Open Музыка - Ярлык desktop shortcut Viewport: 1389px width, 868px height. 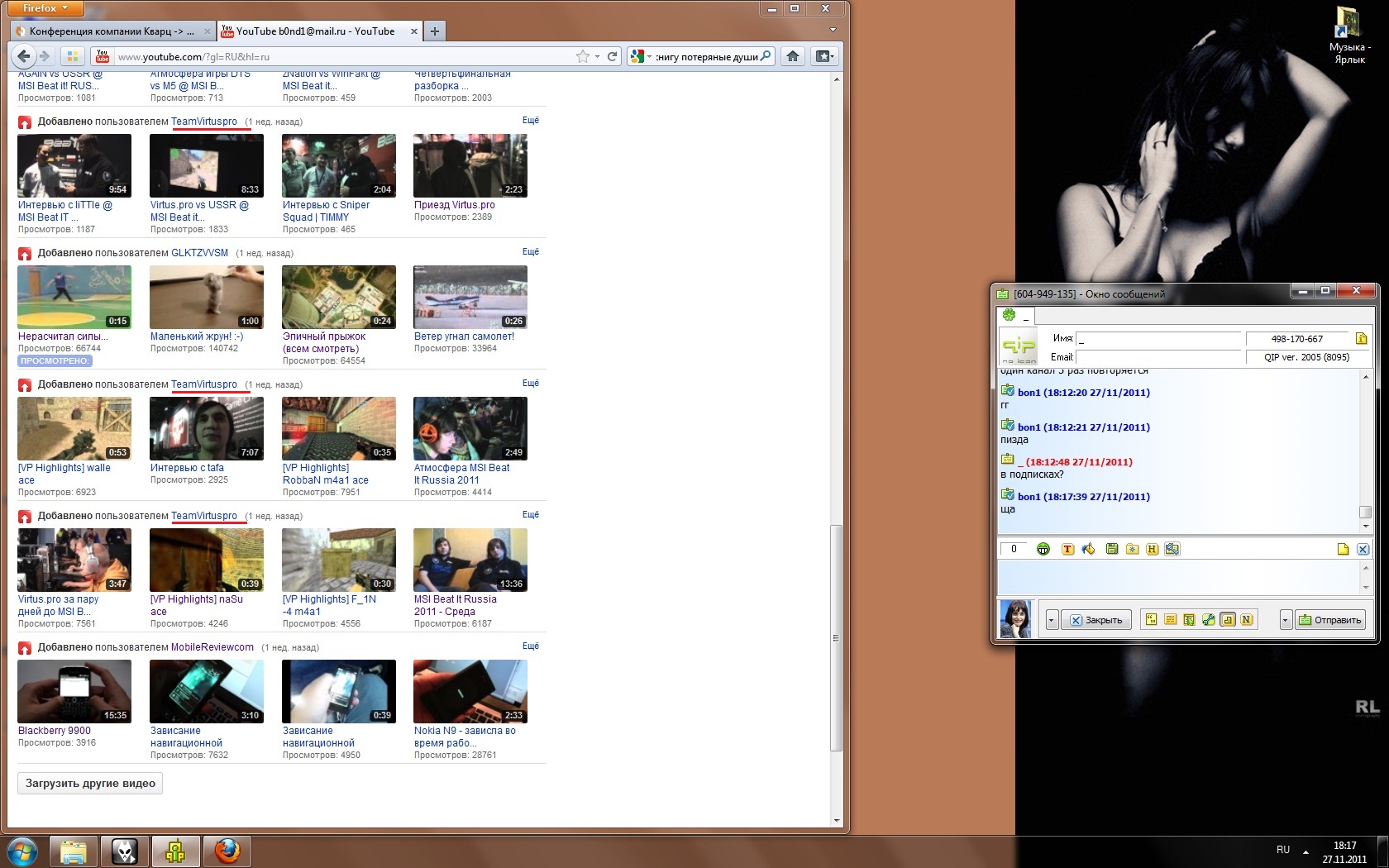coord(1349,36)
